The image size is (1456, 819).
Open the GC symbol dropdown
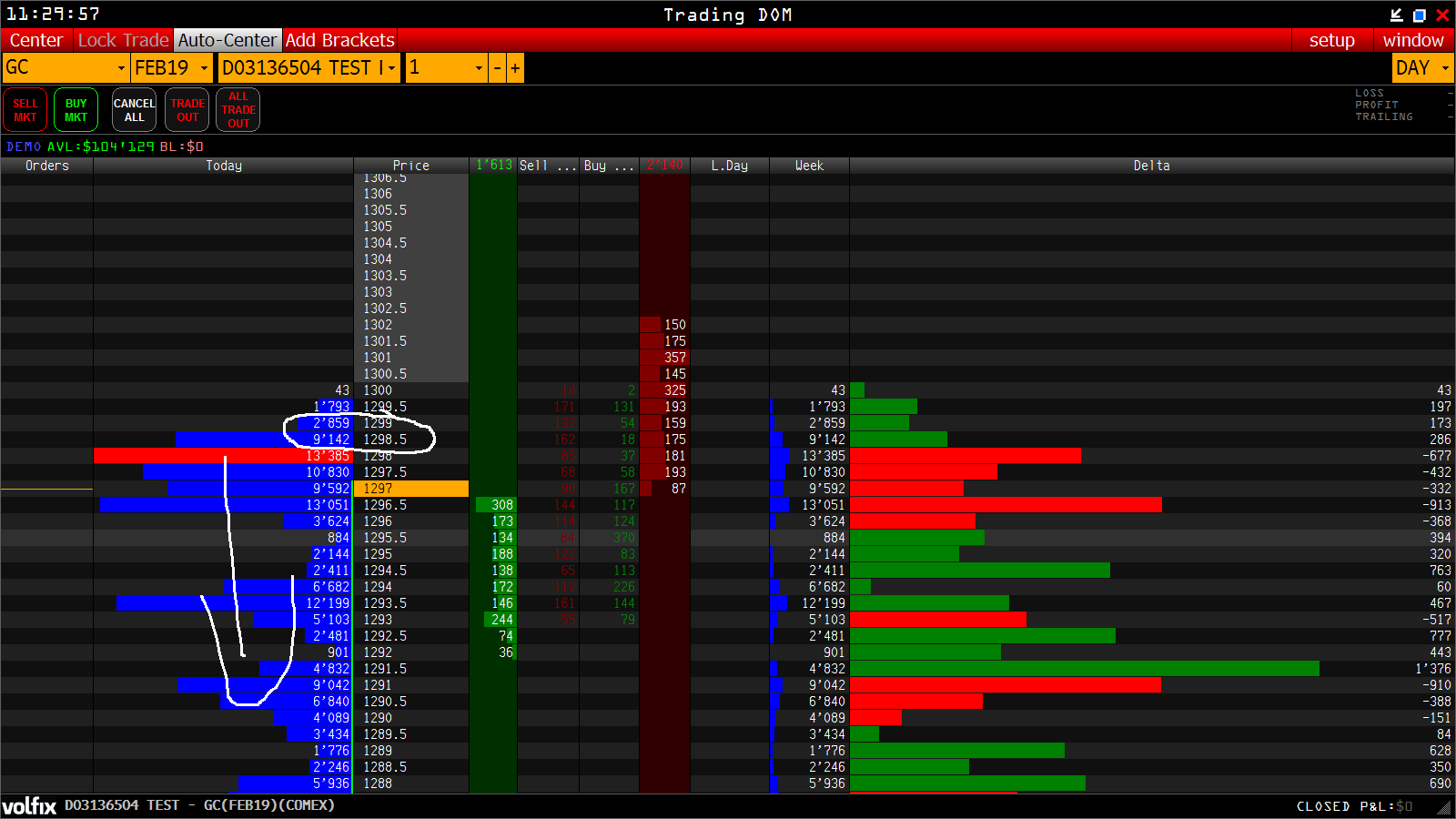point(66,68)
